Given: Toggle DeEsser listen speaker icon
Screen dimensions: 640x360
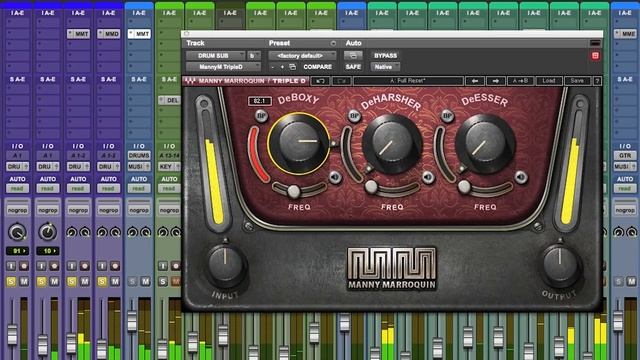Looking at the screenshot, I should [x=521, y=177].
